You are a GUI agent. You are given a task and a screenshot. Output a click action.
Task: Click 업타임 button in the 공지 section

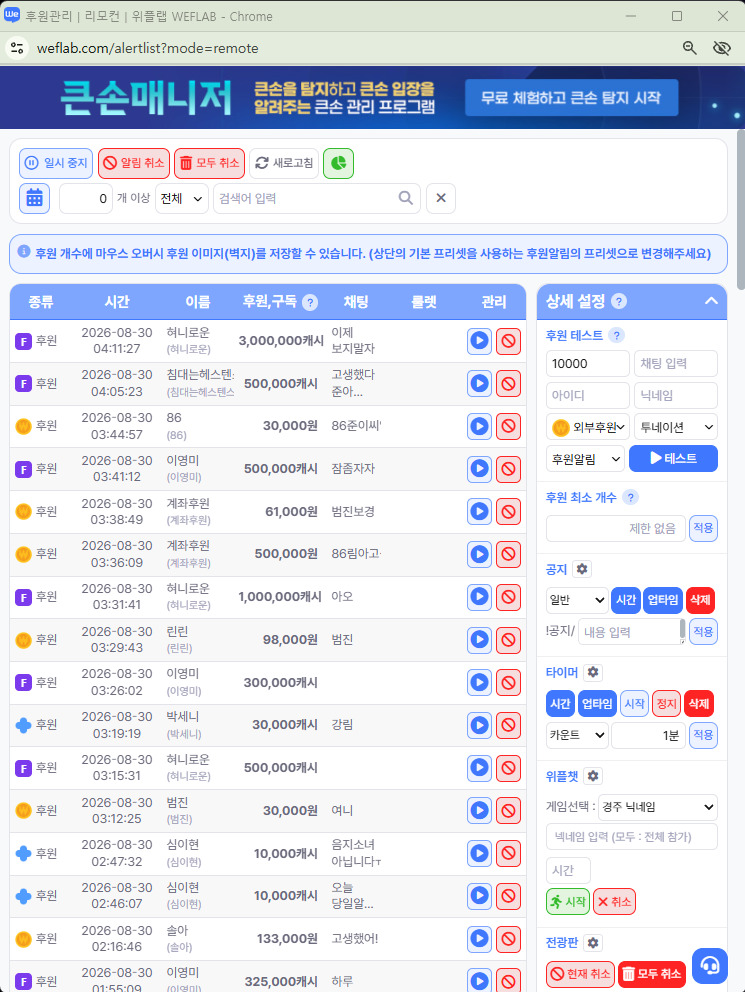click(x=663, y=600)
